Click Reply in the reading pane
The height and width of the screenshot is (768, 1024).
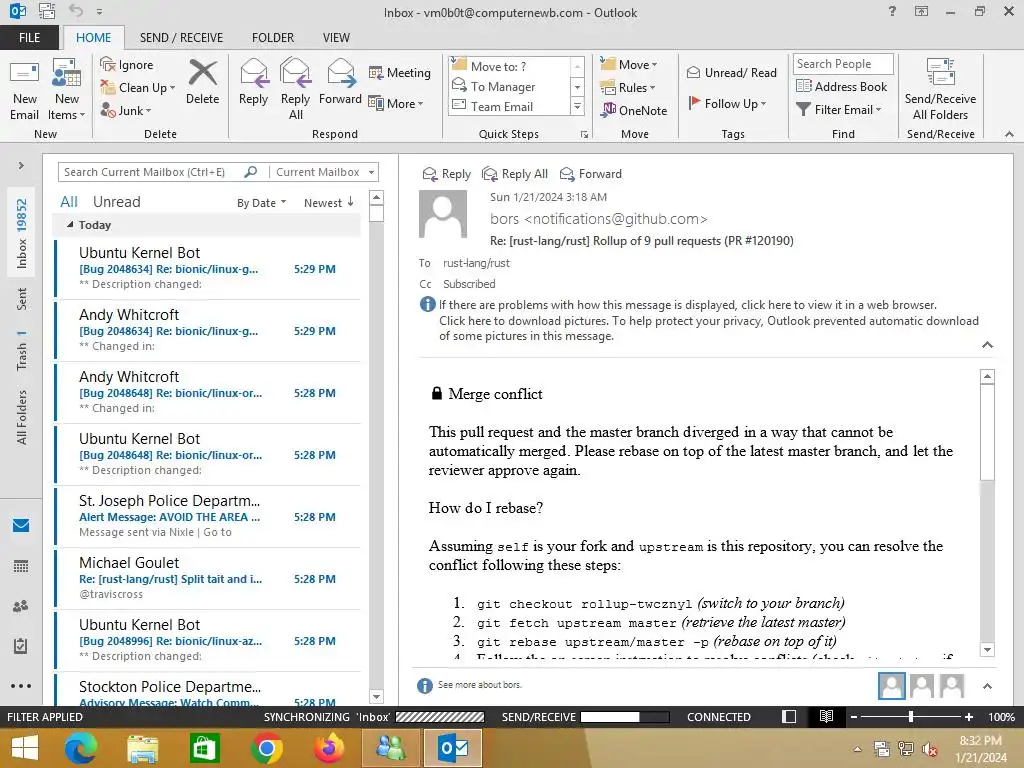pos(447,174)
